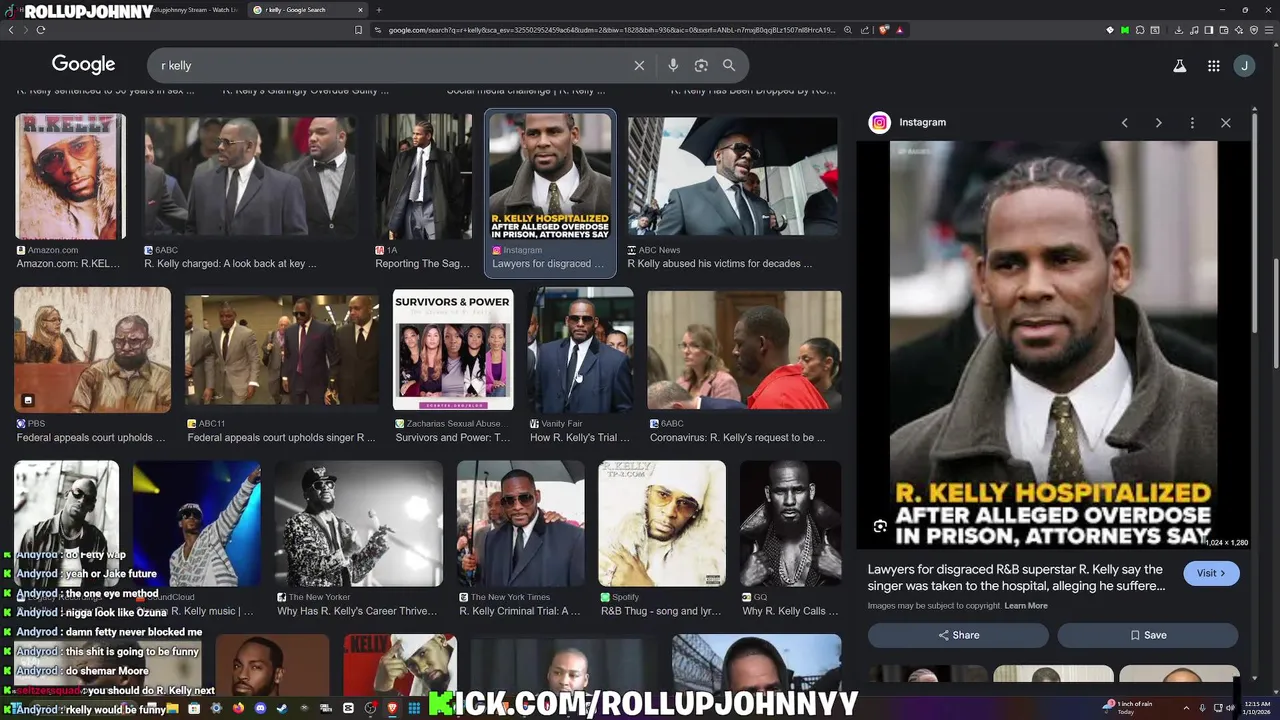Open the 6ABC R. Kelly charged image

[250, 176]
